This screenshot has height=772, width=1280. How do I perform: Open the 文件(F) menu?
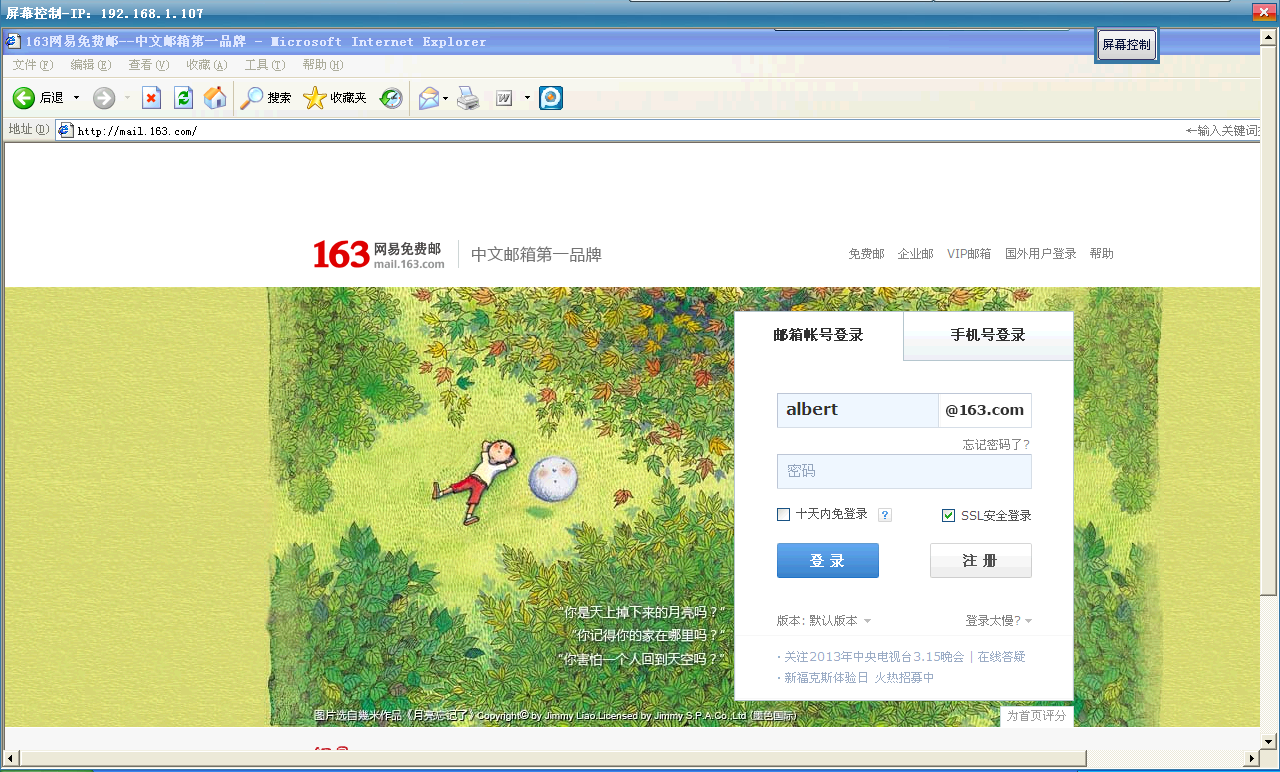point(33,65)
